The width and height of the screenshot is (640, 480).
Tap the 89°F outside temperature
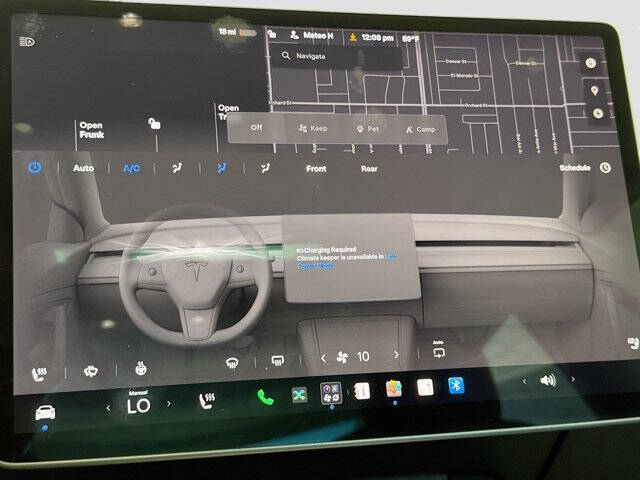[410, 39]
